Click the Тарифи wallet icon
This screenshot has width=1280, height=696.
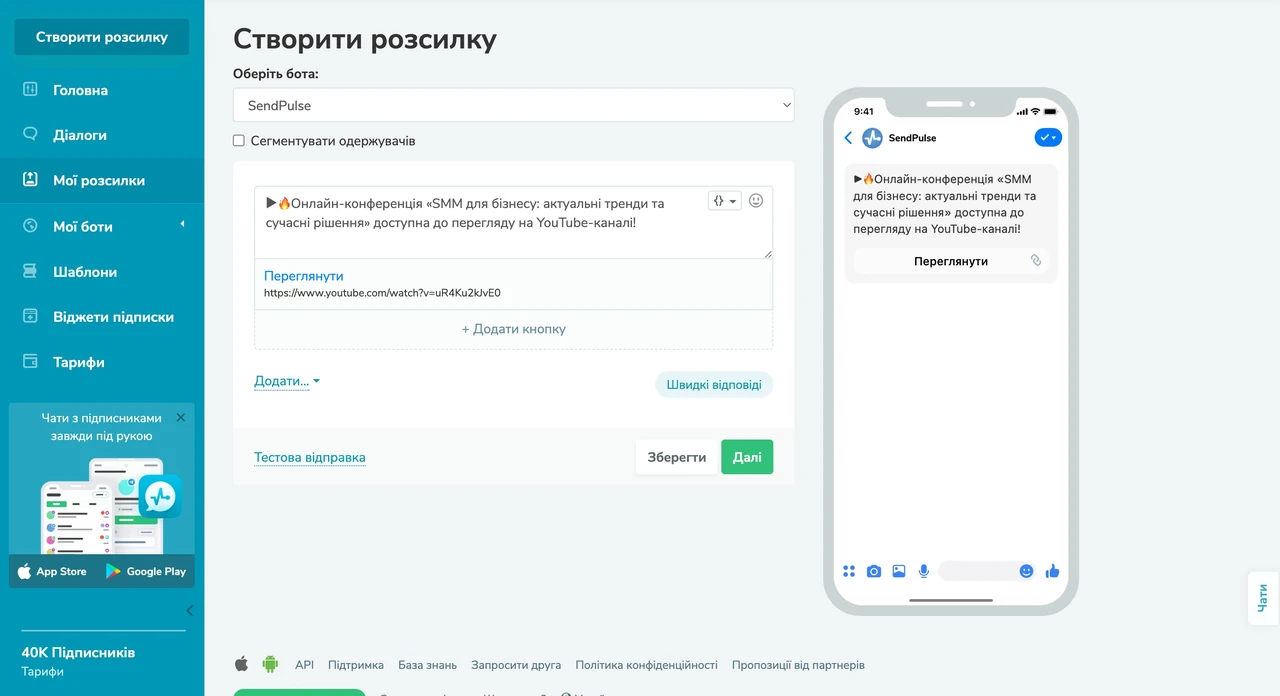point(30,361)
